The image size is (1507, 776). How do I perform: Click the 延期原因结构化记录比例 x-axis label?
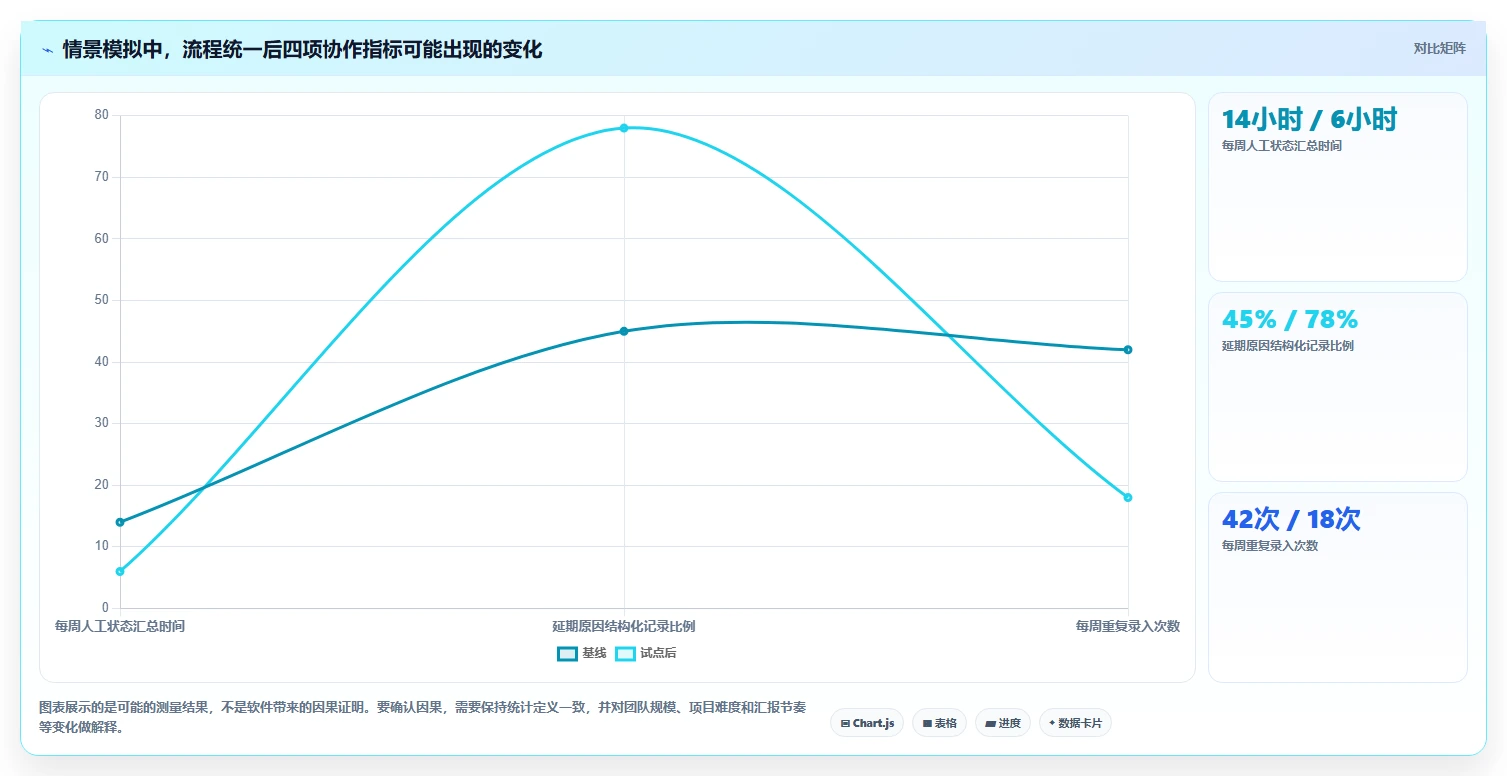point(624,626)
